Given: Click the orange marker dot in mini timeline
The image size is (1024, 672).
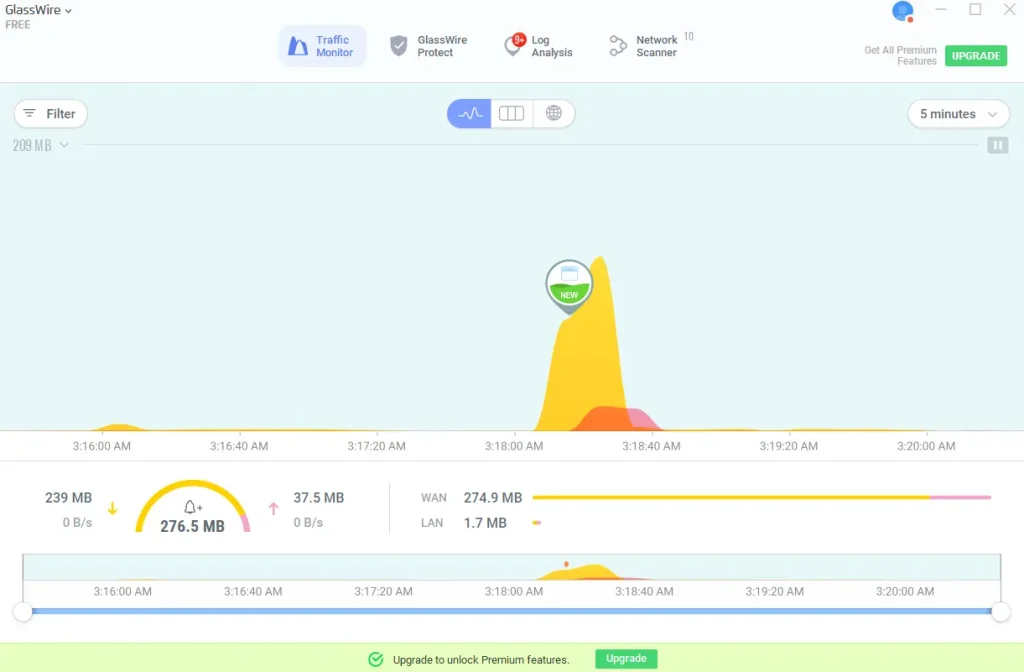Looking at the screenshot, I should [566, 564].
